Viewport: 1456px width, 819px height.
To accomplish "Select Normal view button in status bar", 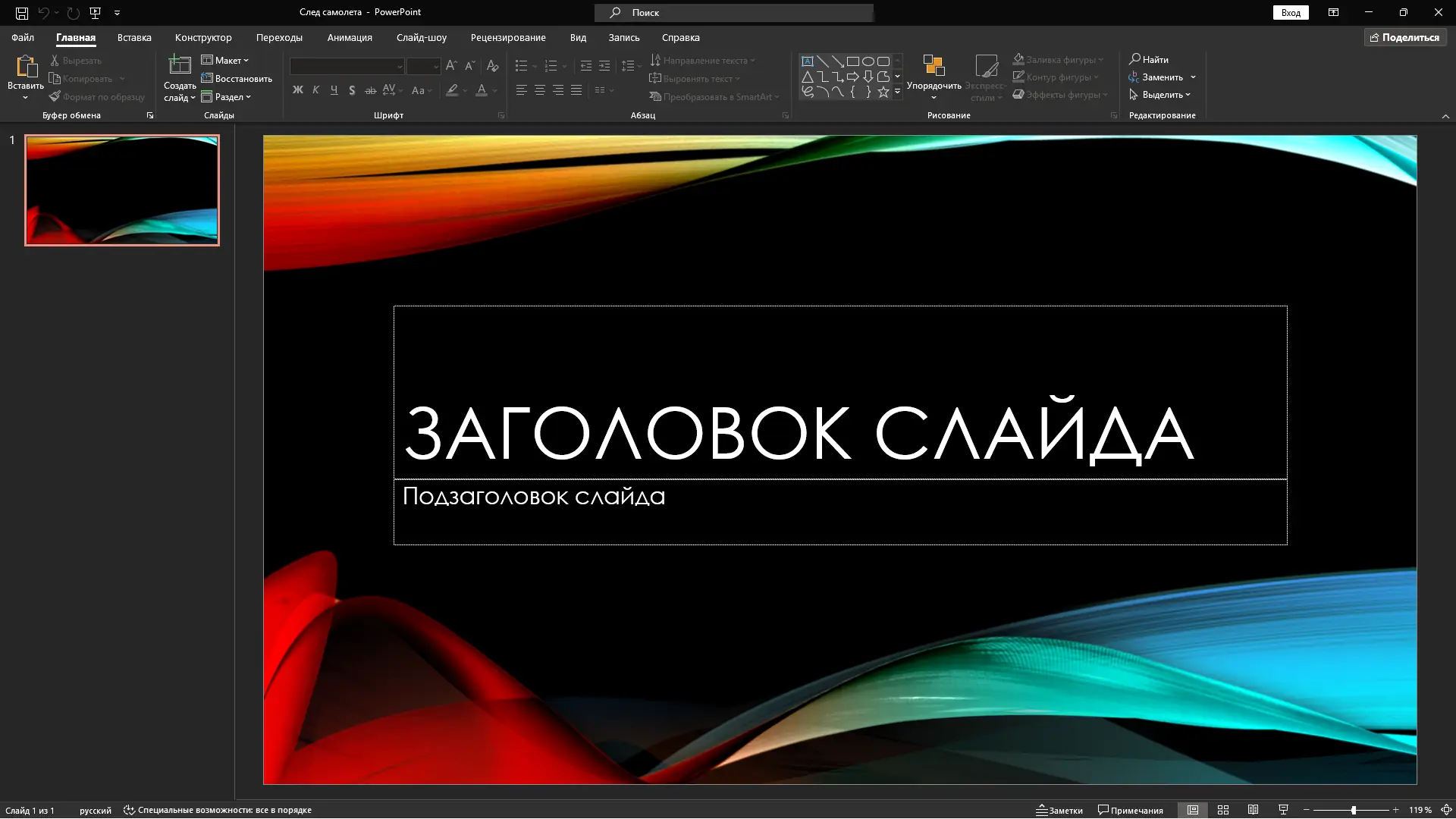I will [1193, 810].
